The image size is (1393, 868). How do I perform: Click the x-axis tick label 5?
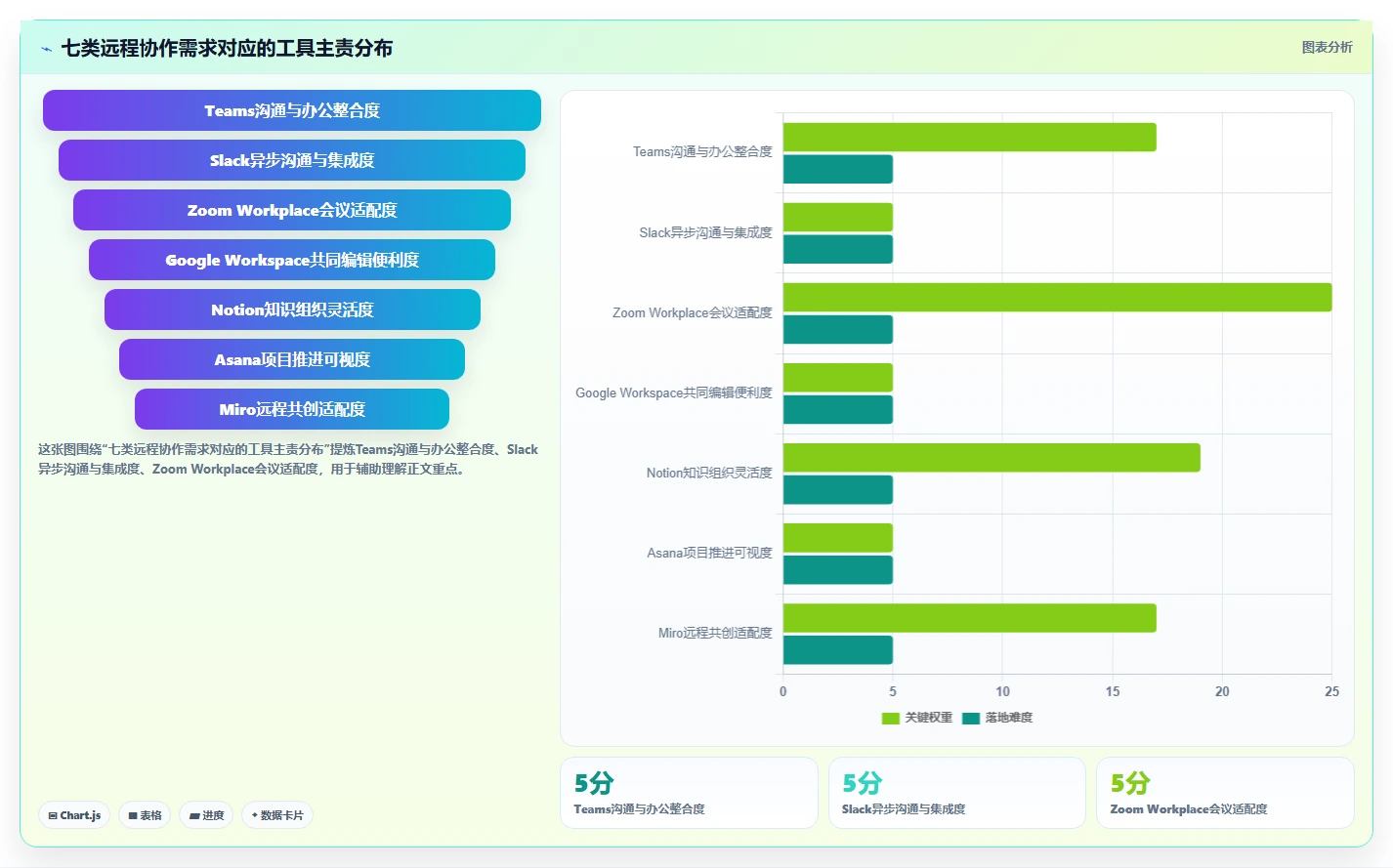pyautogui.click(x=893, y=691)
